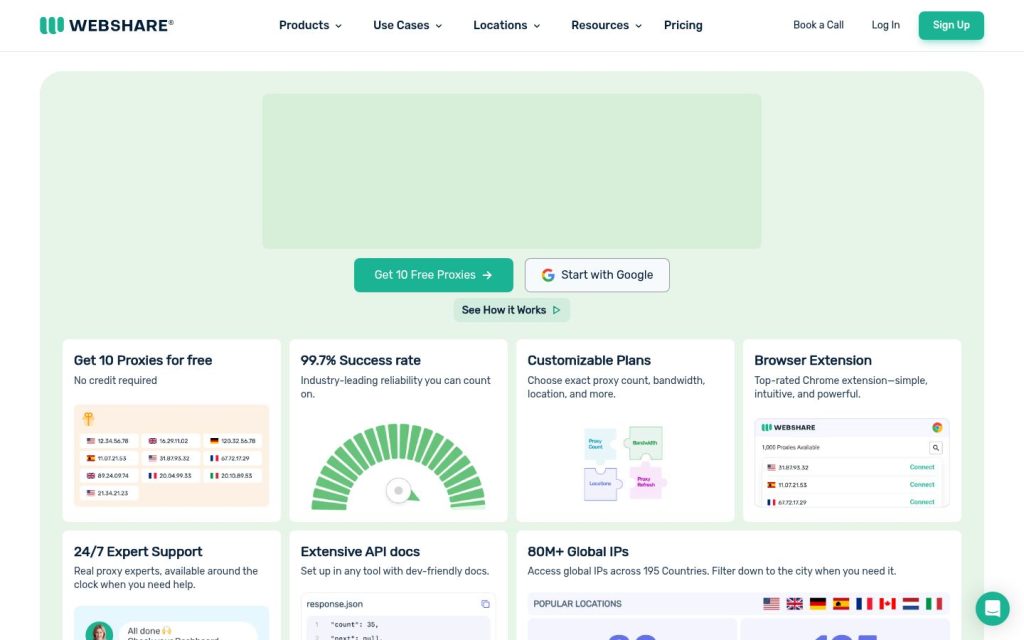Click the success rate gauge needle knob
Image resolution: width=1024 pixels, height=640 pixels.
(398, 490)
